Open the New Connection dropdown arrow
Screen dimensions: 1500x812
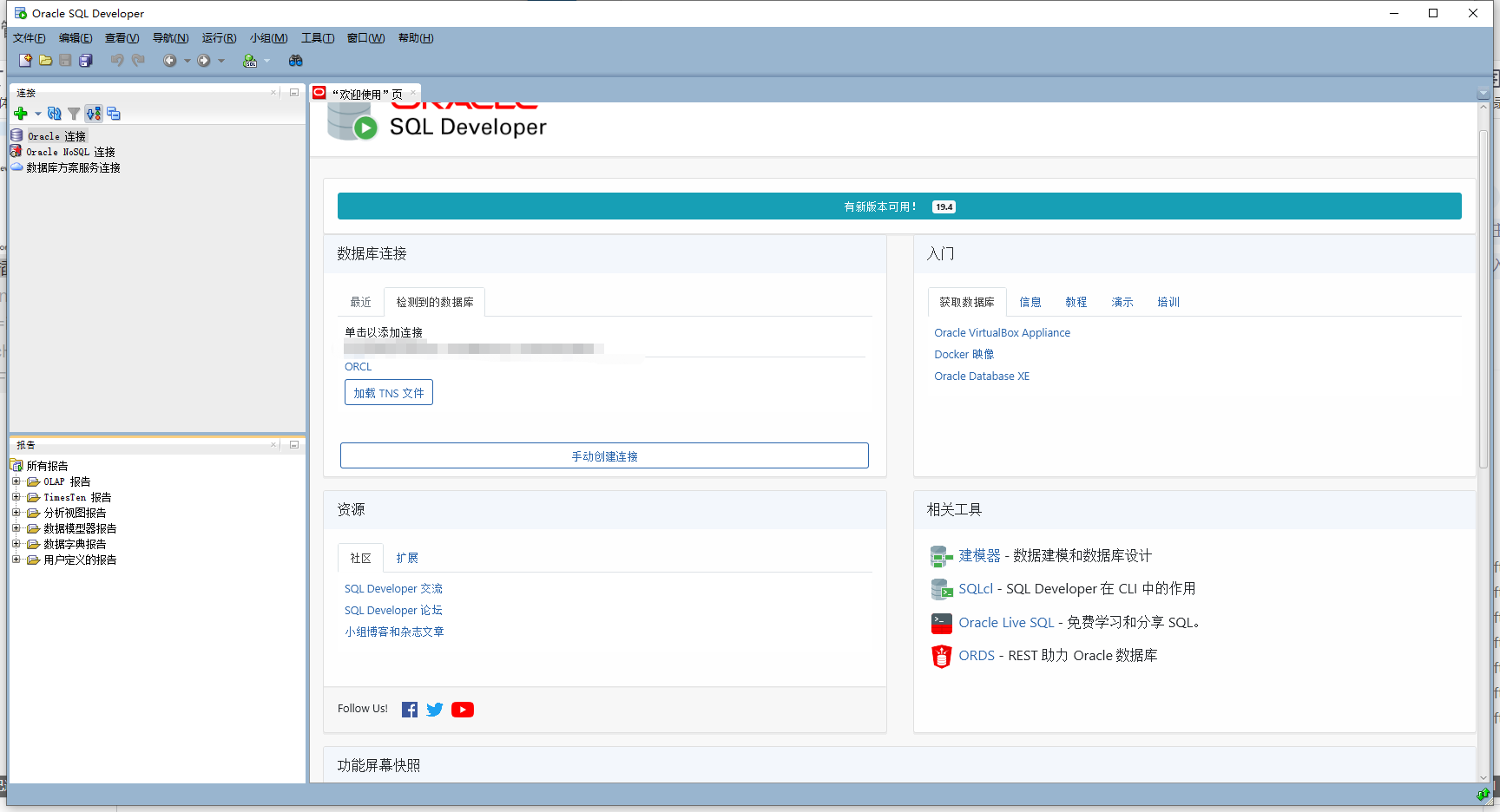(x=37, y=114)
